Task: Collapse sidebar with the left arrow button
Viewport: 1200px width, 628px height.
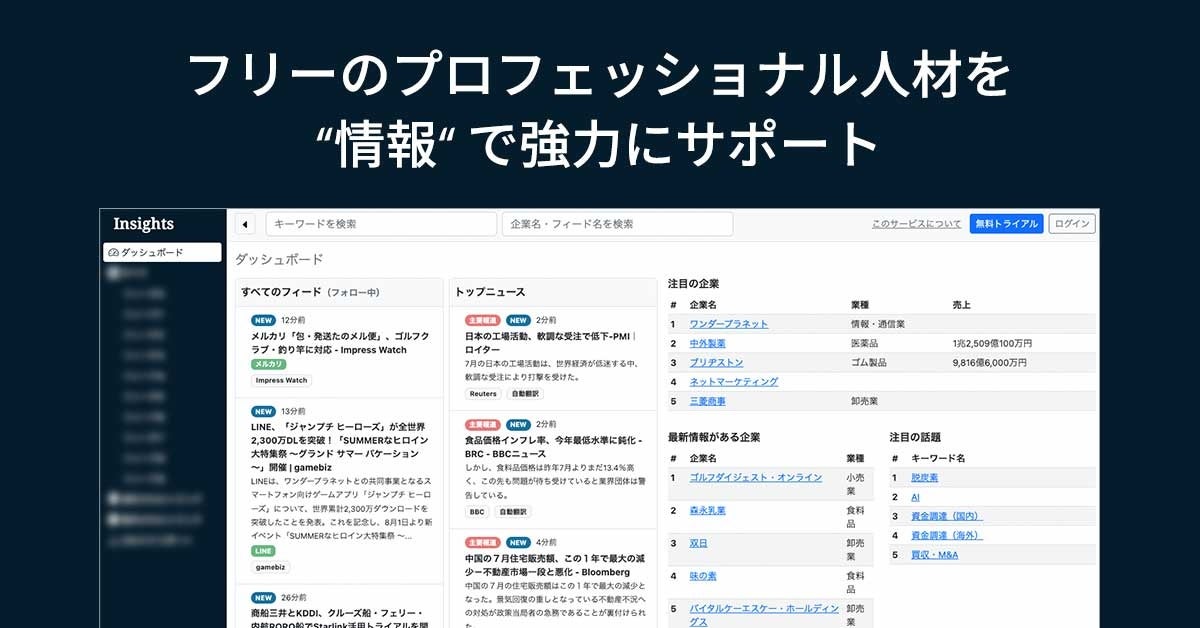Action: [245, 224]
